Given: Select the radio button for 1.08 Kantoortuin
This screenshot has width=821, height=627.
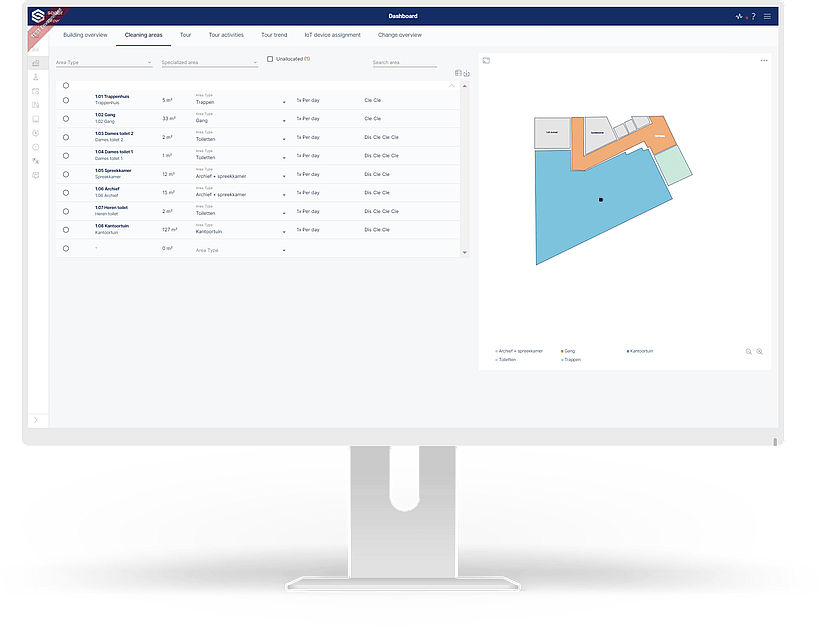Looking at the screenshot, I should click(66, 229).
